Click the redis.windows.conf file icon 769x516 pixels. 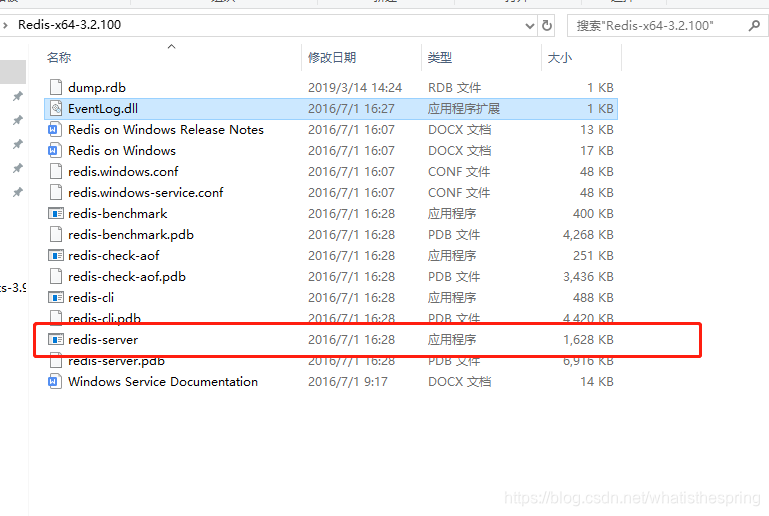56,172
